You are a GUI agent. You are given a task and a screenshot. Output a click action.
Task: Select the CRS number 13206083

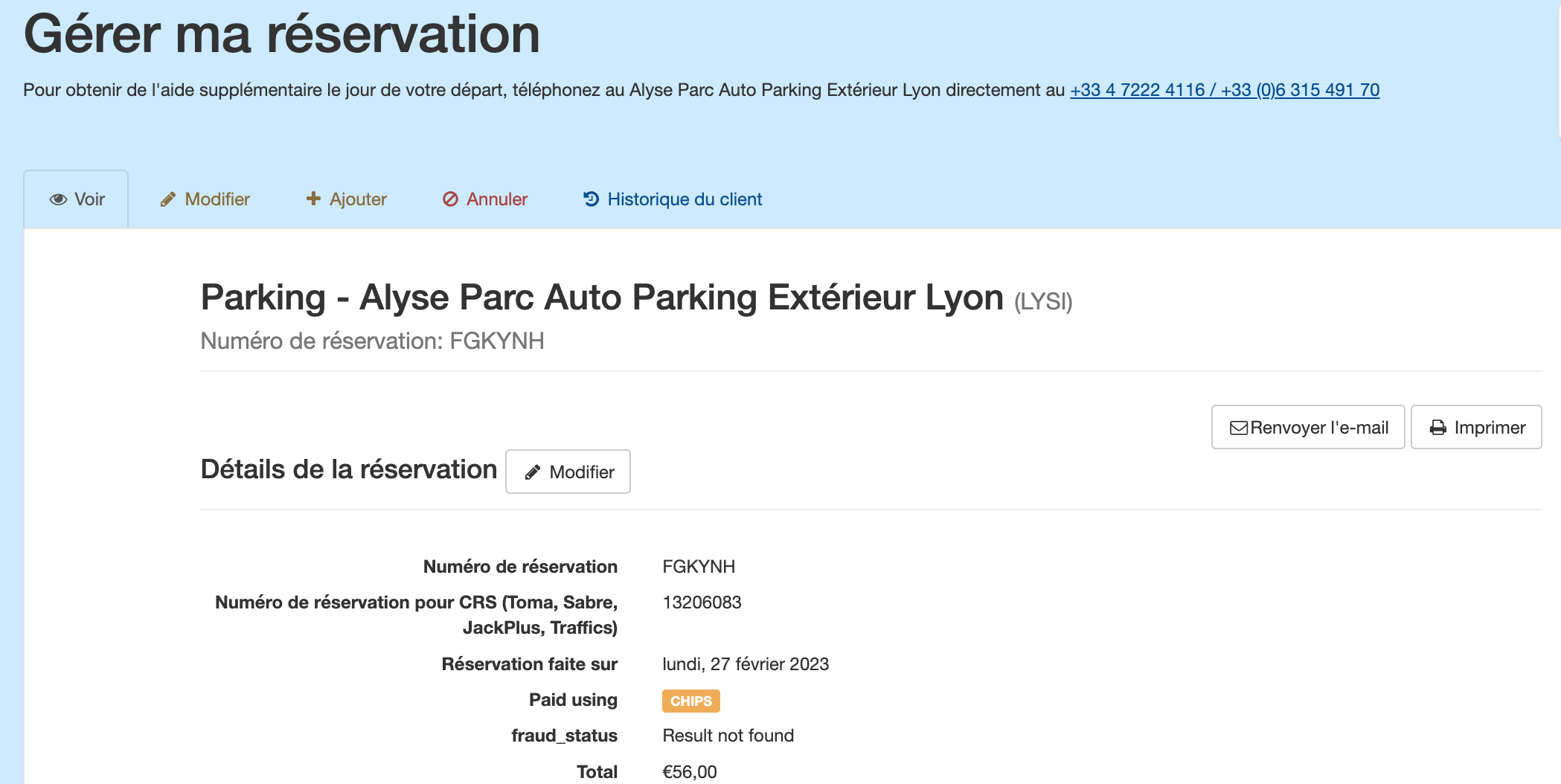click(x=702, y=603)
